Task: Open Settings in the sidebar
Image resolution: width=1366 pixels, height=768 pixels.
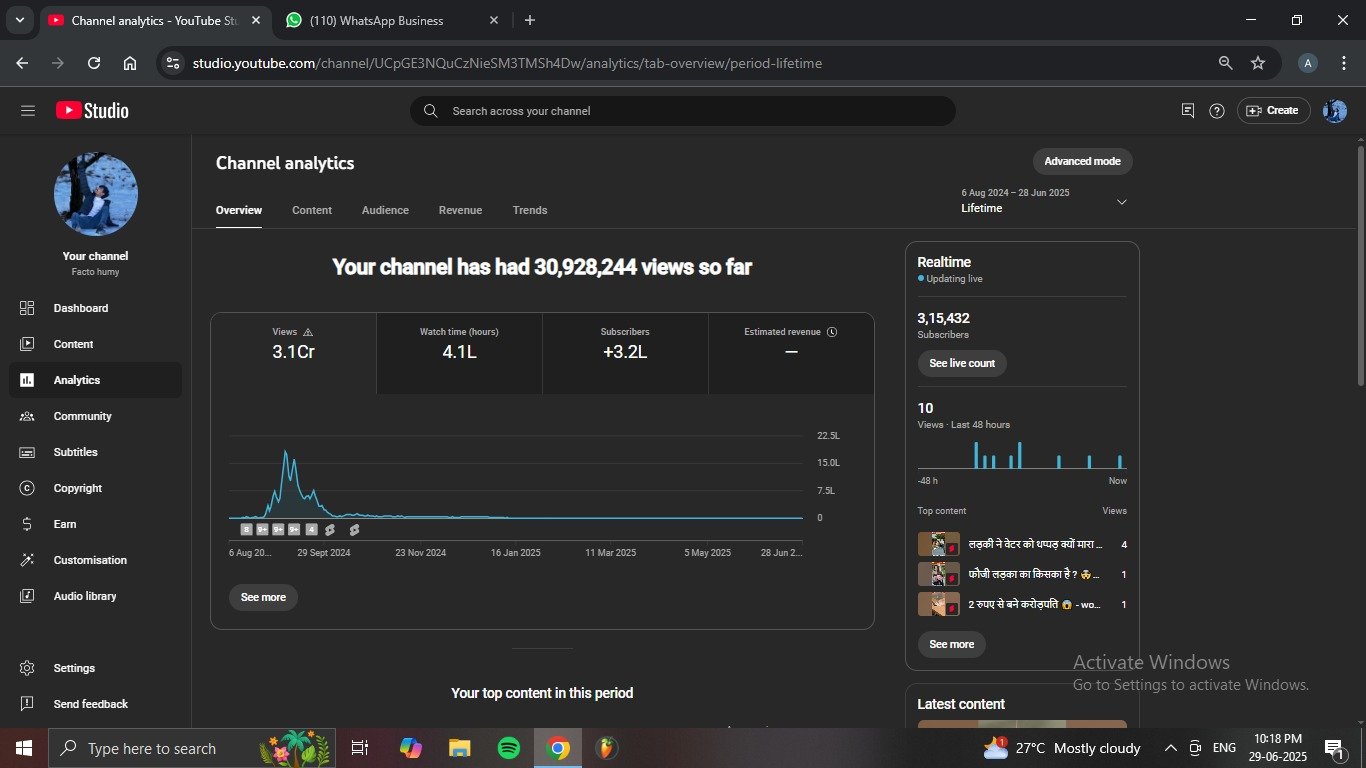Action: pyautogui.click(x=96, y=668)
